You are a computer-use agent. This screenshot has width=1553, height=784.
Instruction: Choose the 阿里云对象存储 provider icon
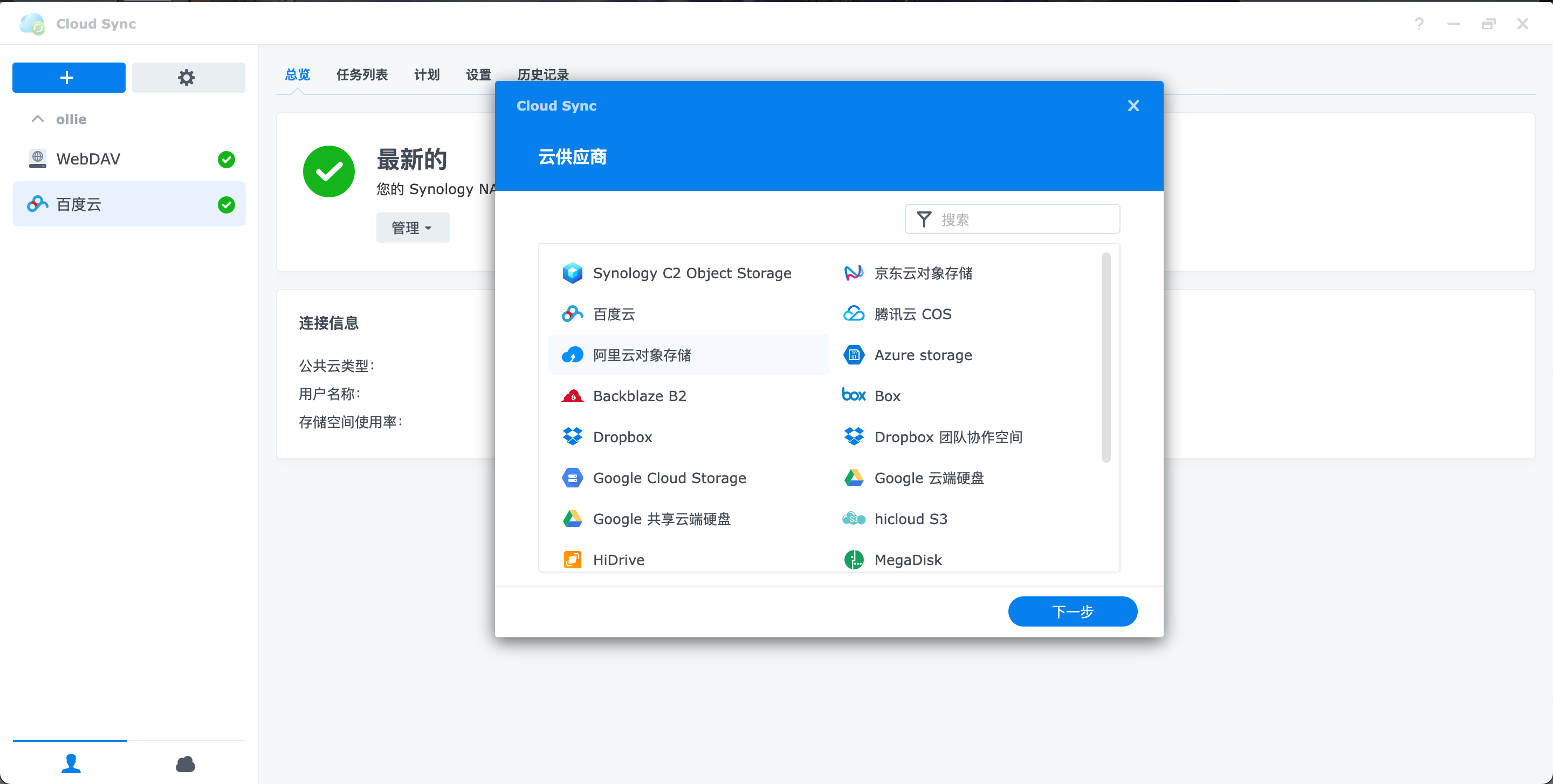572,355
